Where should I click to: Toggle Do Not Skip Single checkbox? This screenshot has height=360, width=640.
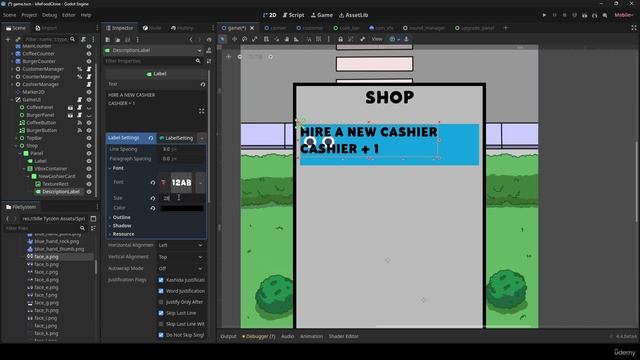pos(161,335)
